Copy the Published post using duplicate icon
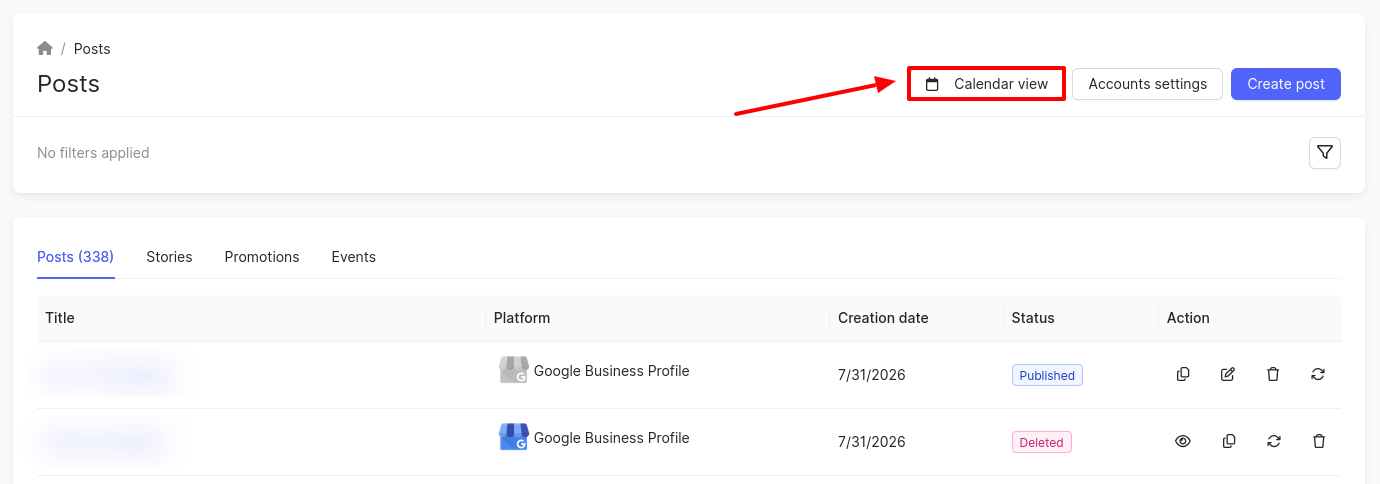1380x484 pixels. 1183,374
